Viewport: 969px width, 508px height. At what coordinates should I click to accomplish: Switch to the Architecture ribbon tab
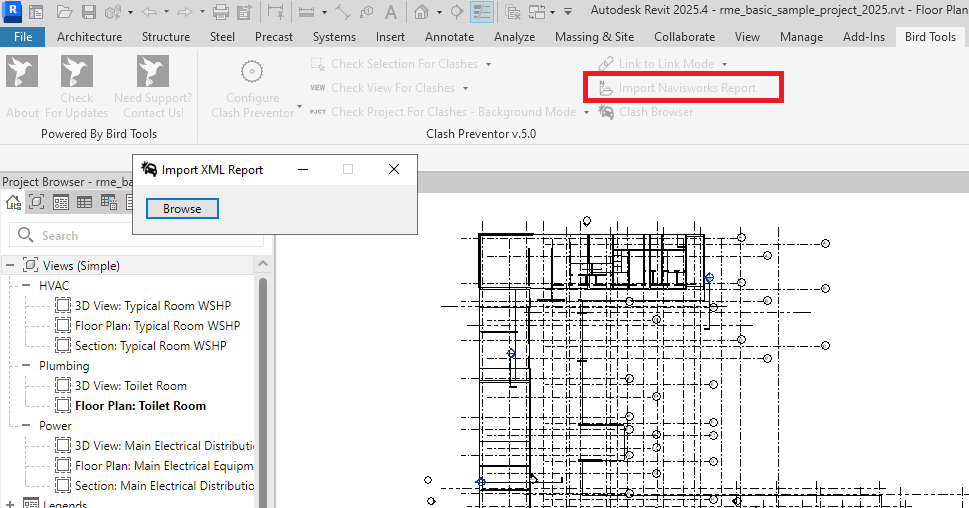pos(90,36)
